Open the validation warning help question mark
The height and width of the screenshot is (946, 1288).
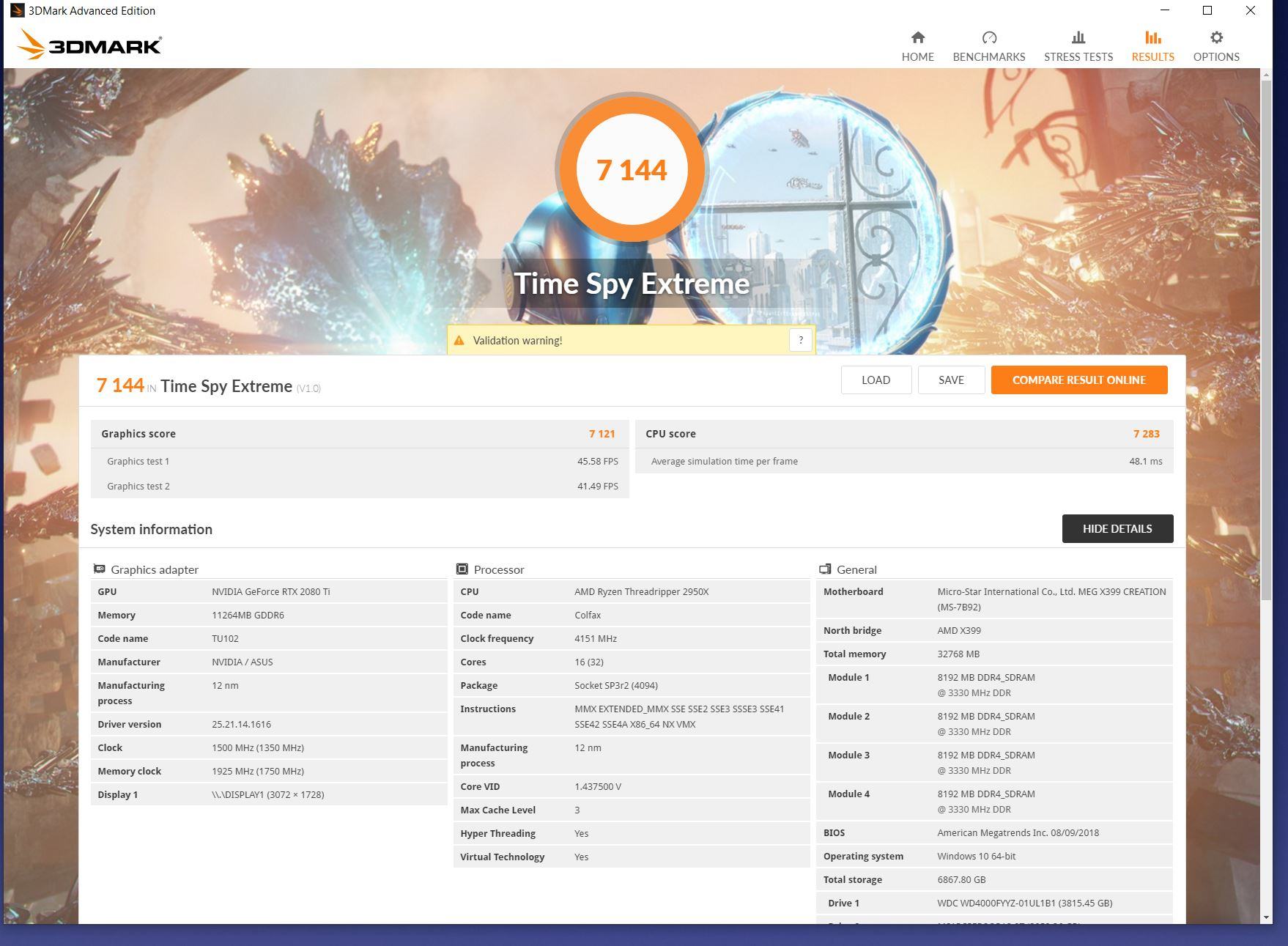tap(801, 340)
